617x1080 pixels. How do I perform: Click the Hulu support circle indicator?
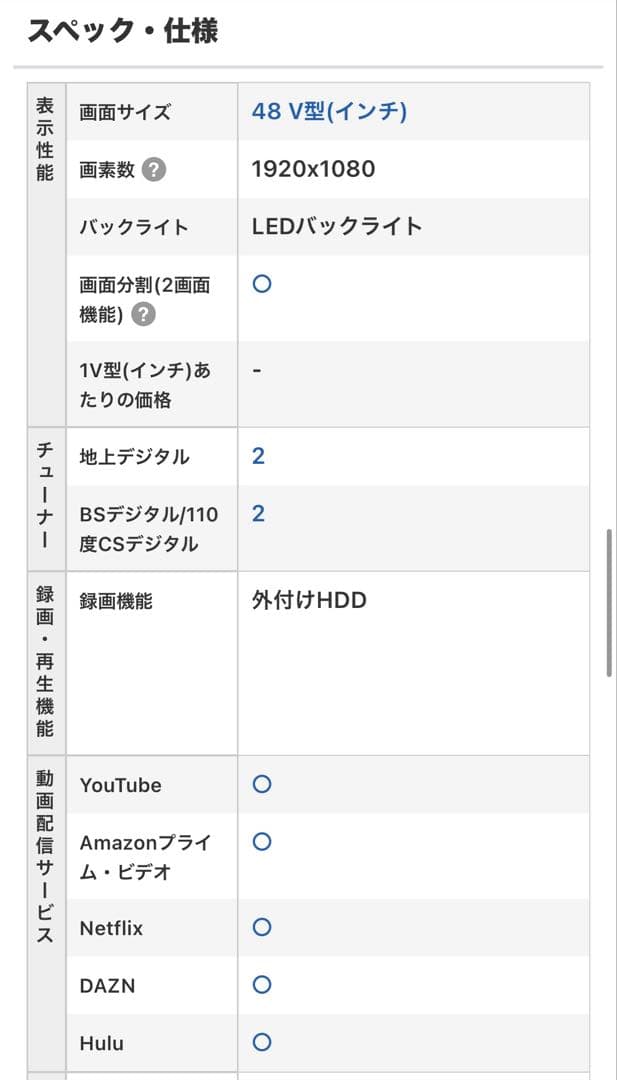coord(261,1041)
